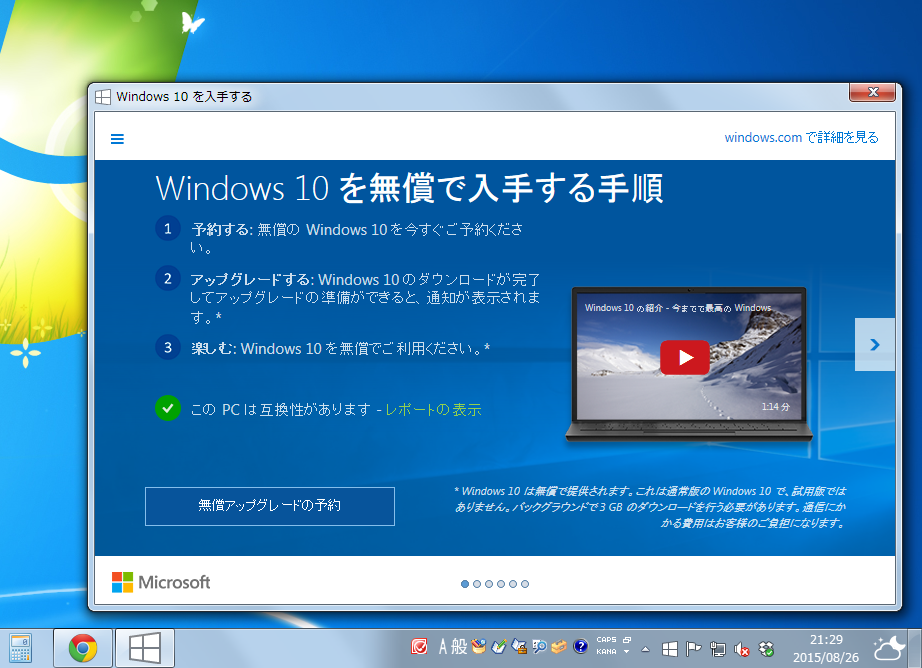
Task: Click the green compatibility checkmark icon
Action: pos(168,408)
